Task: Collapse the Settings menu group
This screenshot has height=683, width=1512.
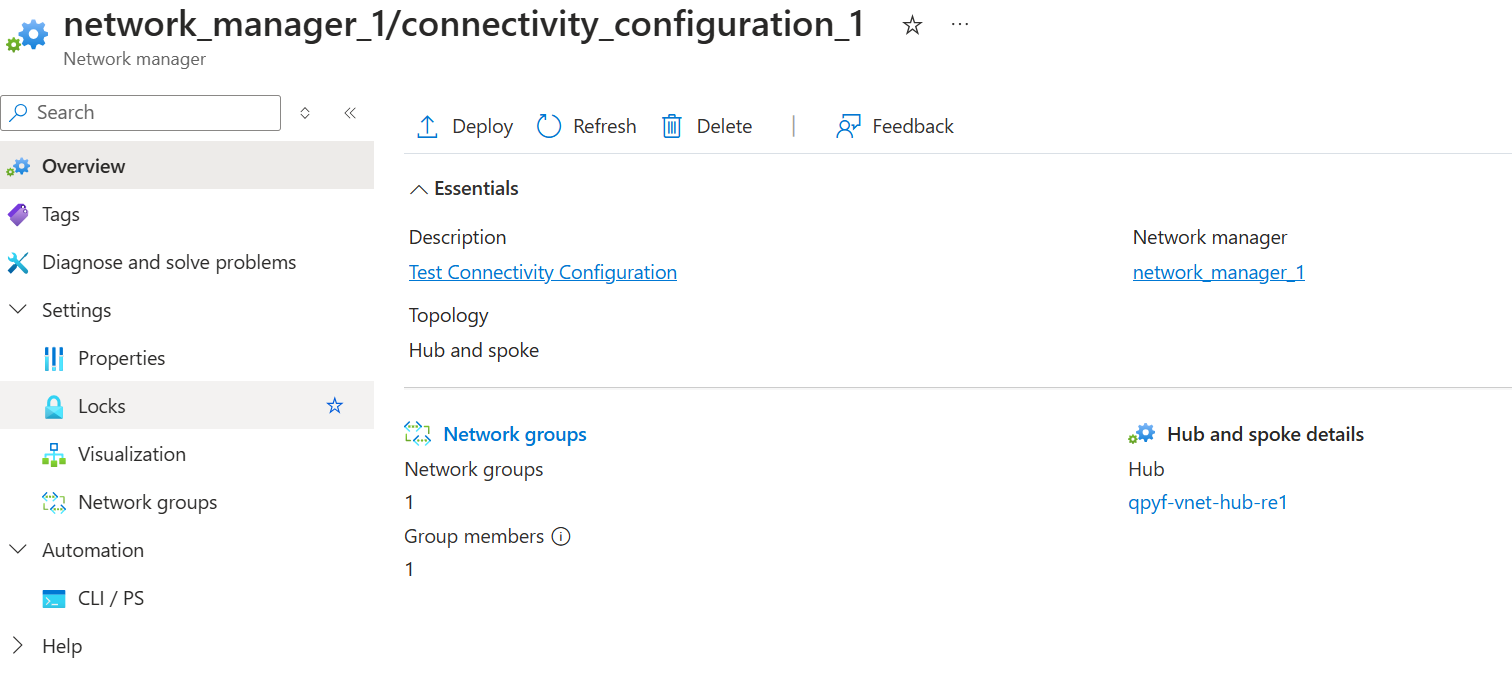Action: 18,310
